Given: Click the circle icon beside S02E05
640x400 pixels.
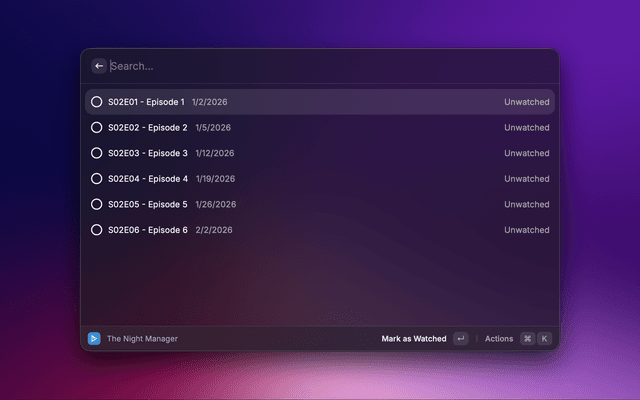Looking at the screenshot, I should click(x=97, y=204).
